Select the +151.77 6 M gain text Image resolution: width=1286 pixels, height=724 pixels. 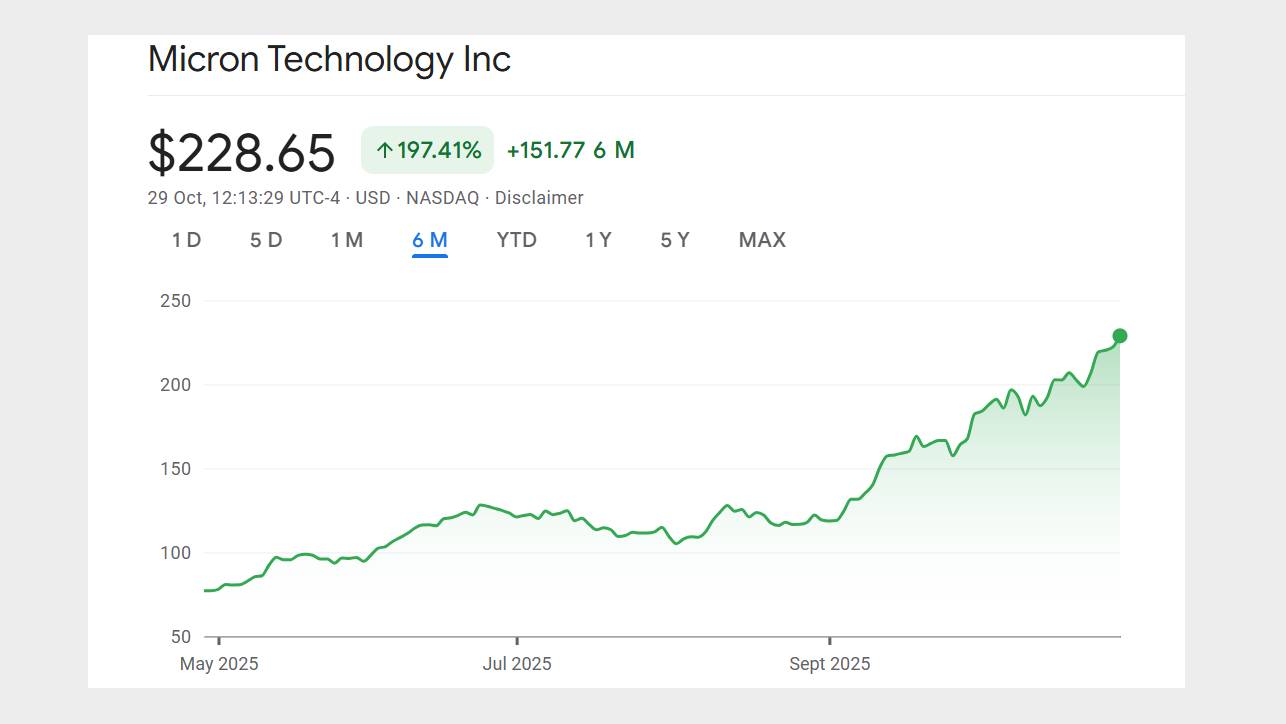coord(571,150)
